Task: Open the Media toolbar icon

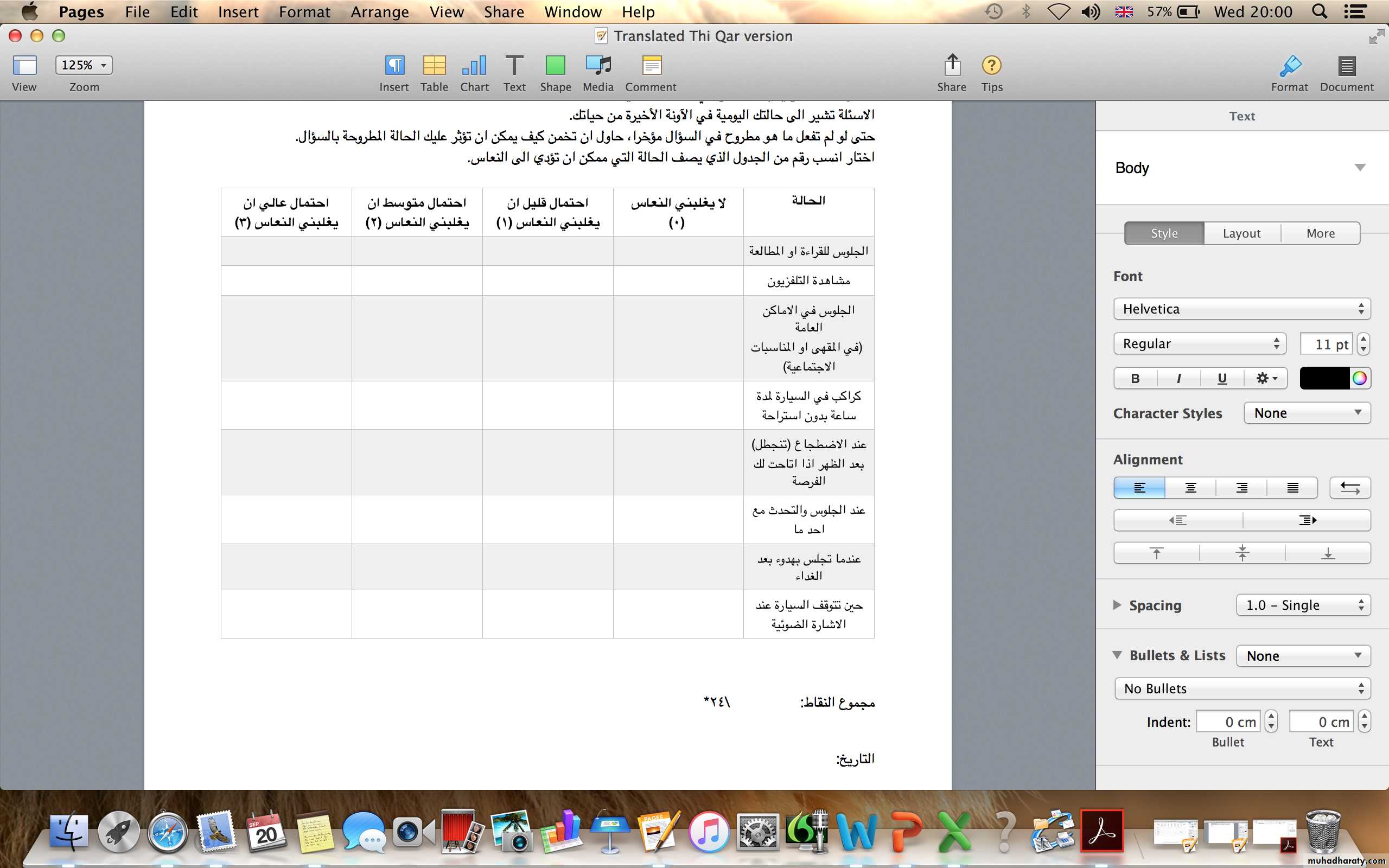Action: point(597,66)
